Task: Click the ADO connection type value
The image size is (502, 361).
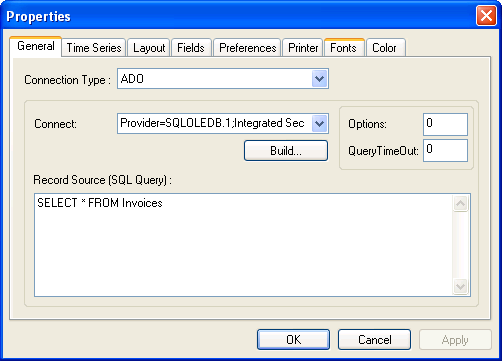Action: [x=132, y=79]
